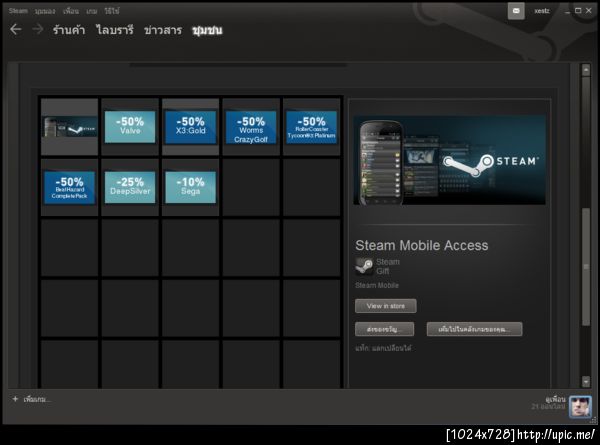Select the -25% DeepSilver coupon
This screenshot has height=445, width=600.
point(130,187)
